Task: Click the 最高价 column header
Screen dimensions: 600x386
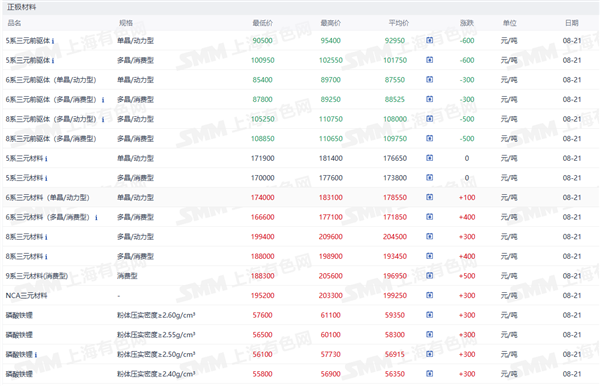Action: (x=331, y=23)
